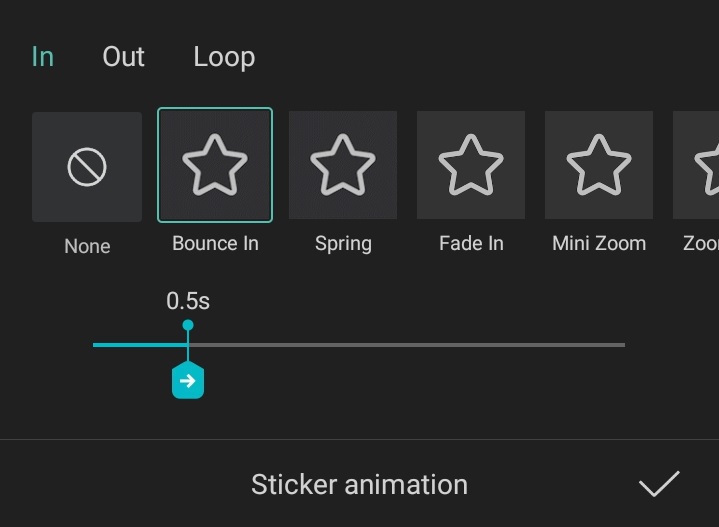Open the Out animation tab
Image resolution: width=719 pixels, height=527 pixels.
[x=124, y=57]
